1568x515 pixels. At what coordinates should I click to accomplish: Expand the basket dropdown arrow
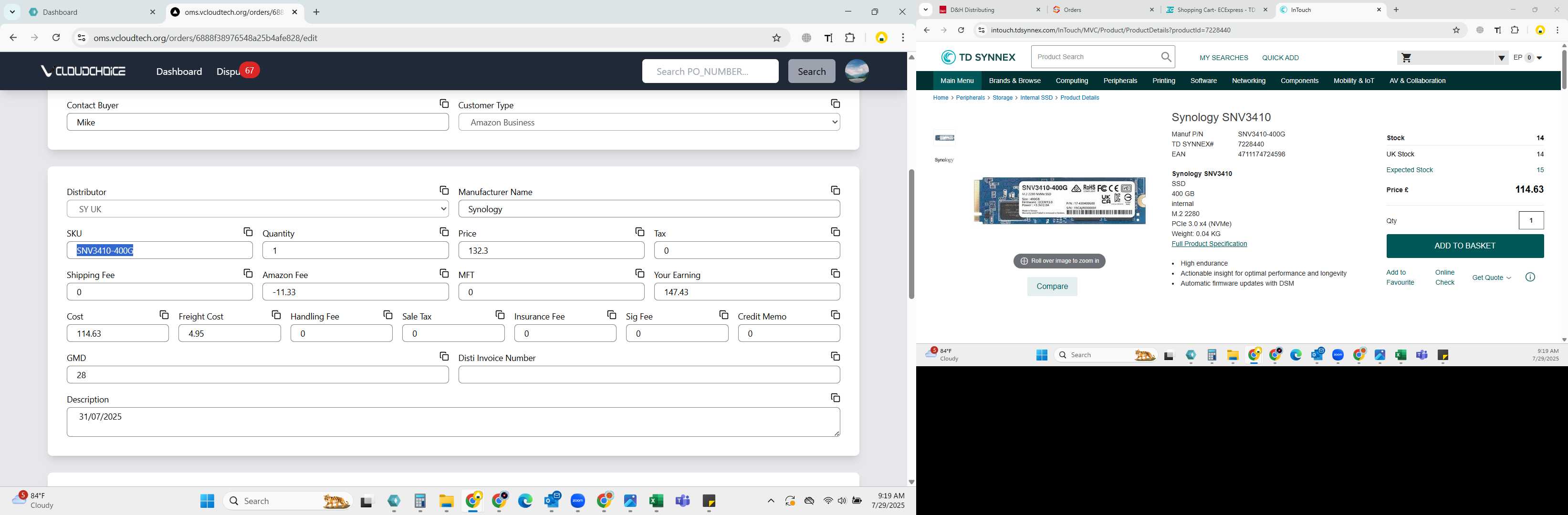pyautogui.click(x=1501, y=58)
